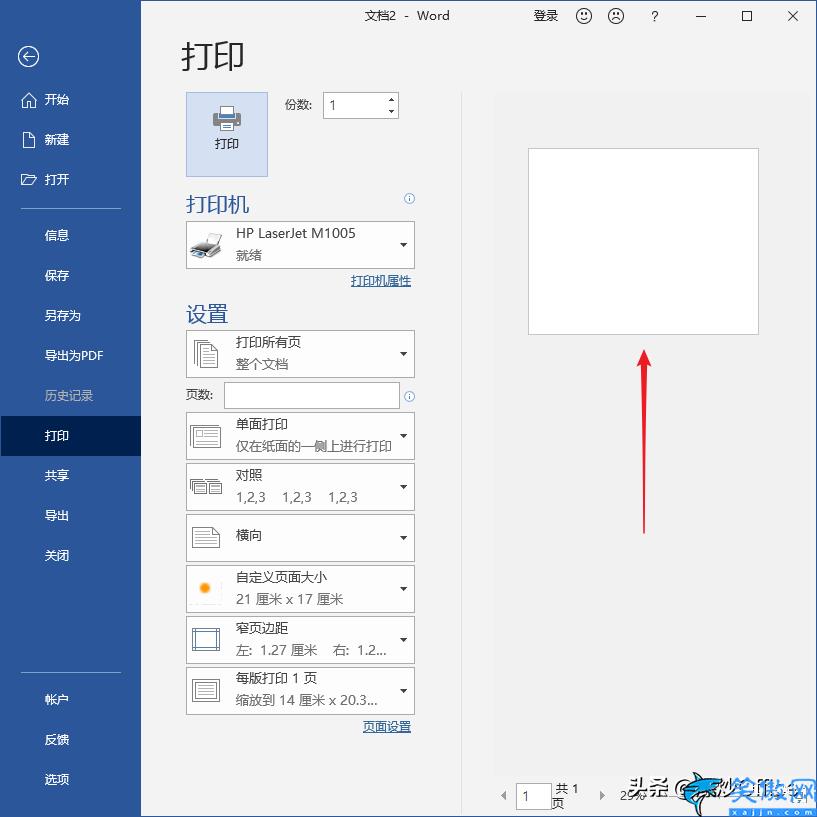The height and width of the screenshot is (817, 817).
Task: Select 导出 in the sidebar
Action: 70,516
